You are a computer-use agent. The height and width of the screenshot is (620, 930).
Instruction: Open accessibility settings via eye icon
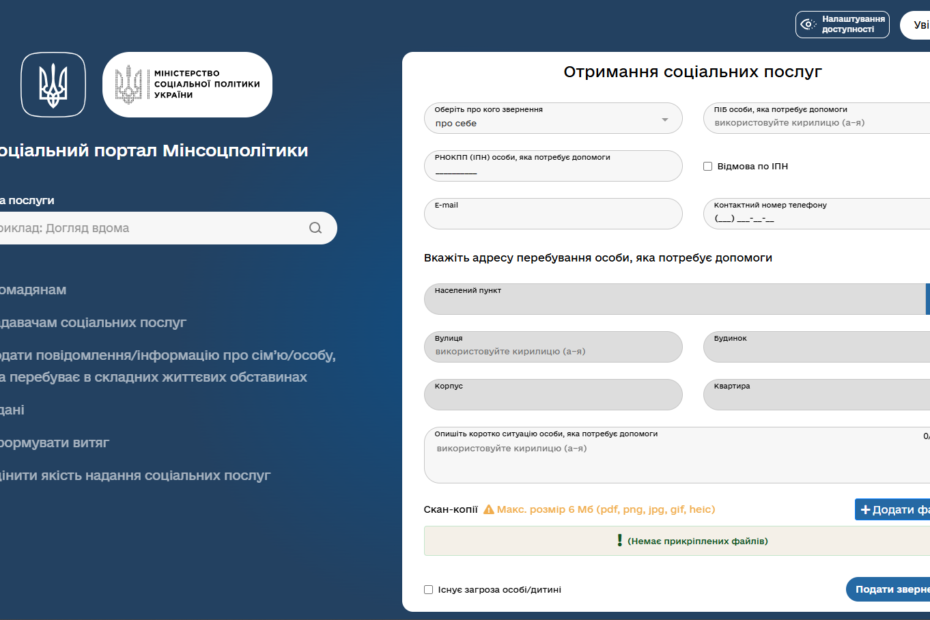[809, 25]
